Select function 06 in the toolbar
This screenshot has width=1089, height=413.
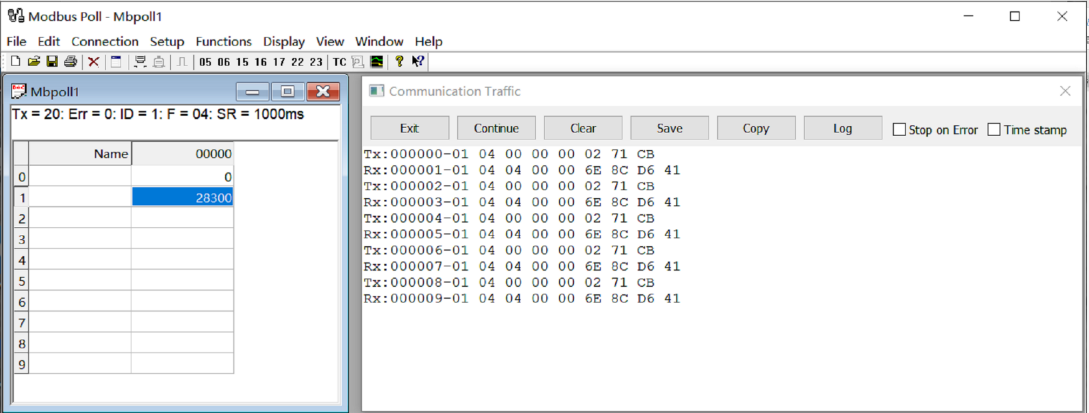coord(224,62)
